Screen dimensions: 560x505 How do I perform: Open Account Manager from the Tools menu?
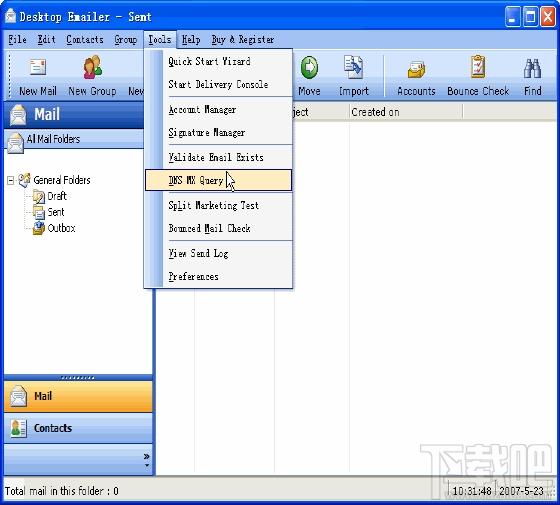pos(219,110)
